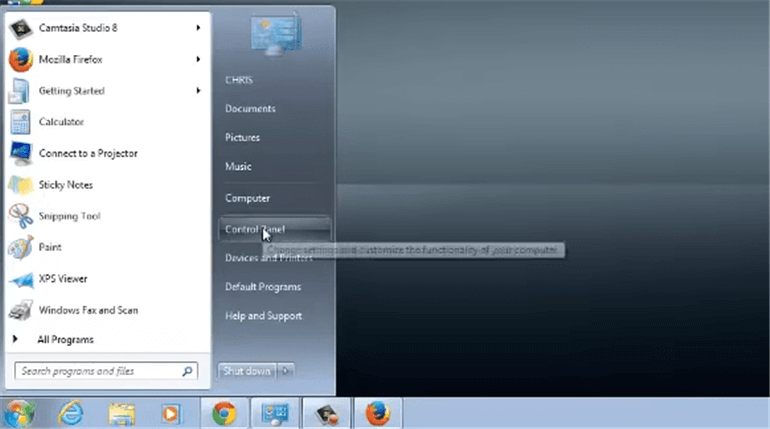Open XPS Viewer icon
This screenshot has width=770, height=429.
click(21, 280)
